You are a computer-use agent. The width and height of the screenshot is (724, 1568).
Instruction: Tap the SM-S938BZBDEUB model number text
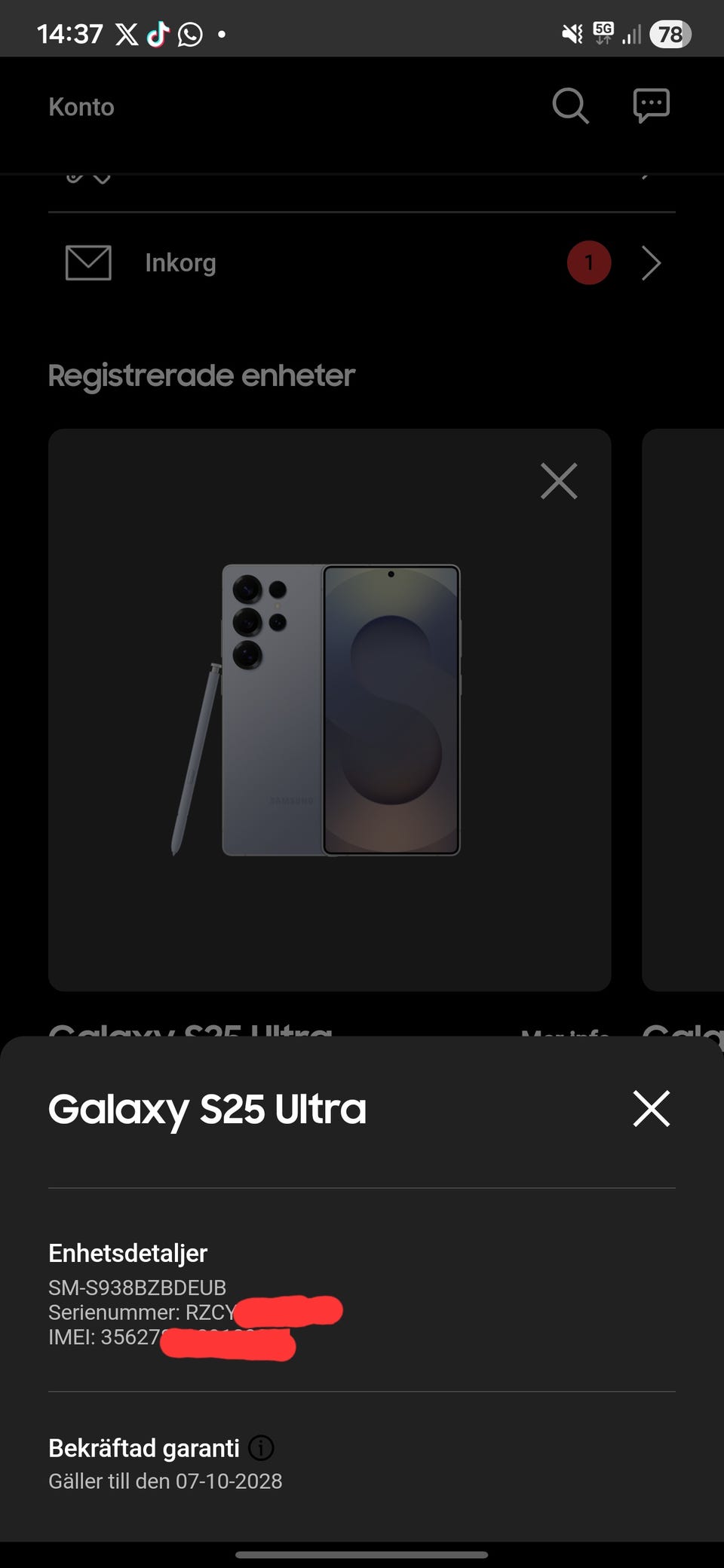137,1287
